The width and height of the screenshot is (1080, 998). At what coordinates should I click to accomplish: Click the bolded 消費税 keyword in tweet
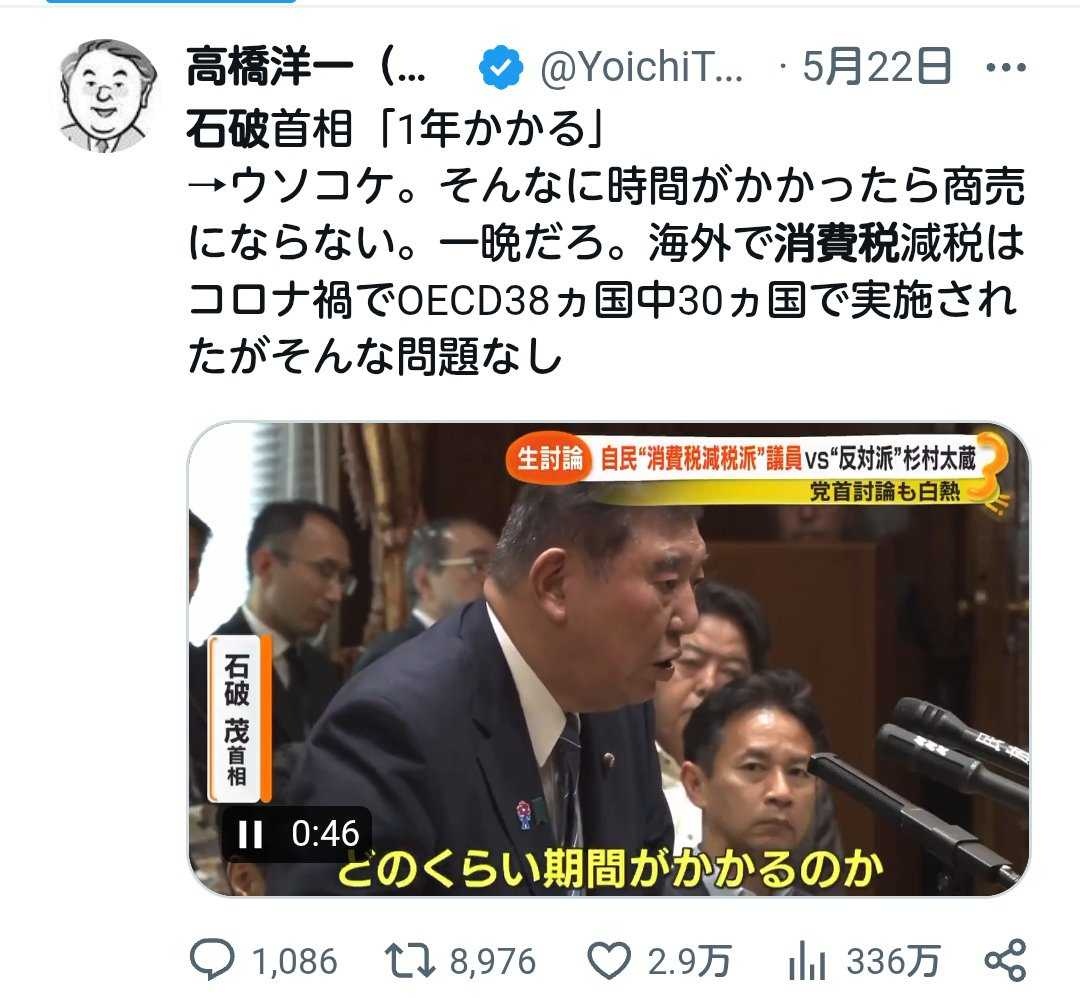[837, 243]
